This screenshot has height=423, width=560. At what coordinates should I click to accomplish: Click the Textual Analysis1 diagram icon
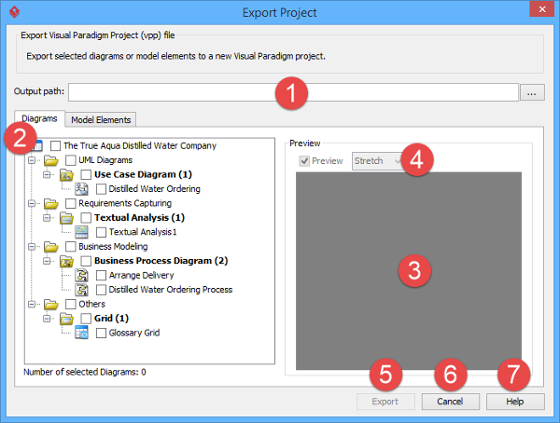82,232
